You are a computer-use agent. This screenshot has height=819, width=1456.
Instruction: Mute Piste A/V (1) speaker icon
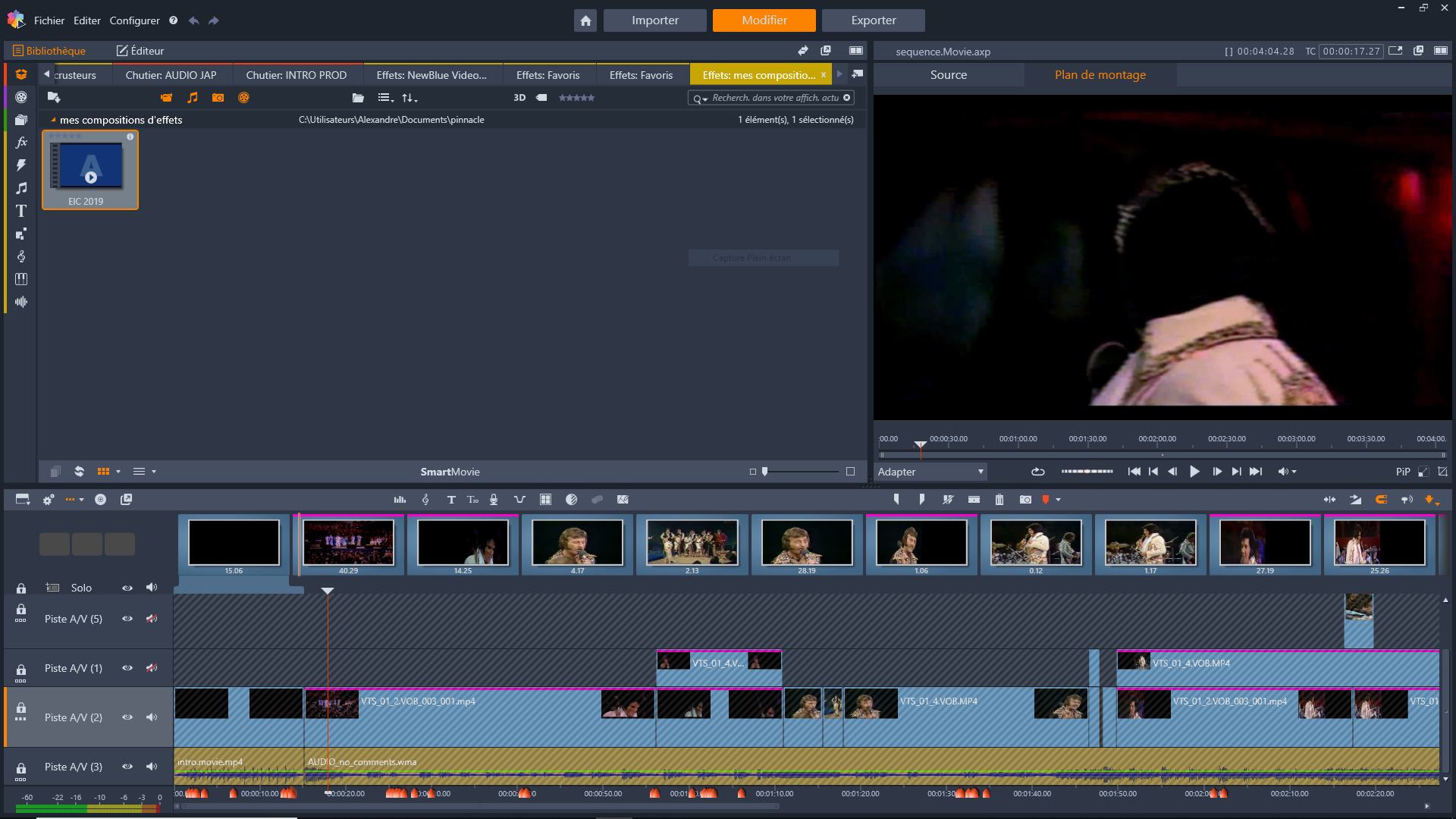click(152, 668)
